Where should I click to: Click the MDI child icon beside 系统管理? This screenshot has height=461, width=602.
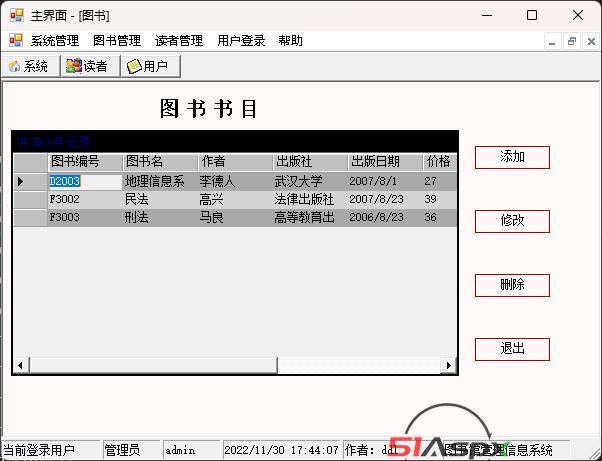16,40
